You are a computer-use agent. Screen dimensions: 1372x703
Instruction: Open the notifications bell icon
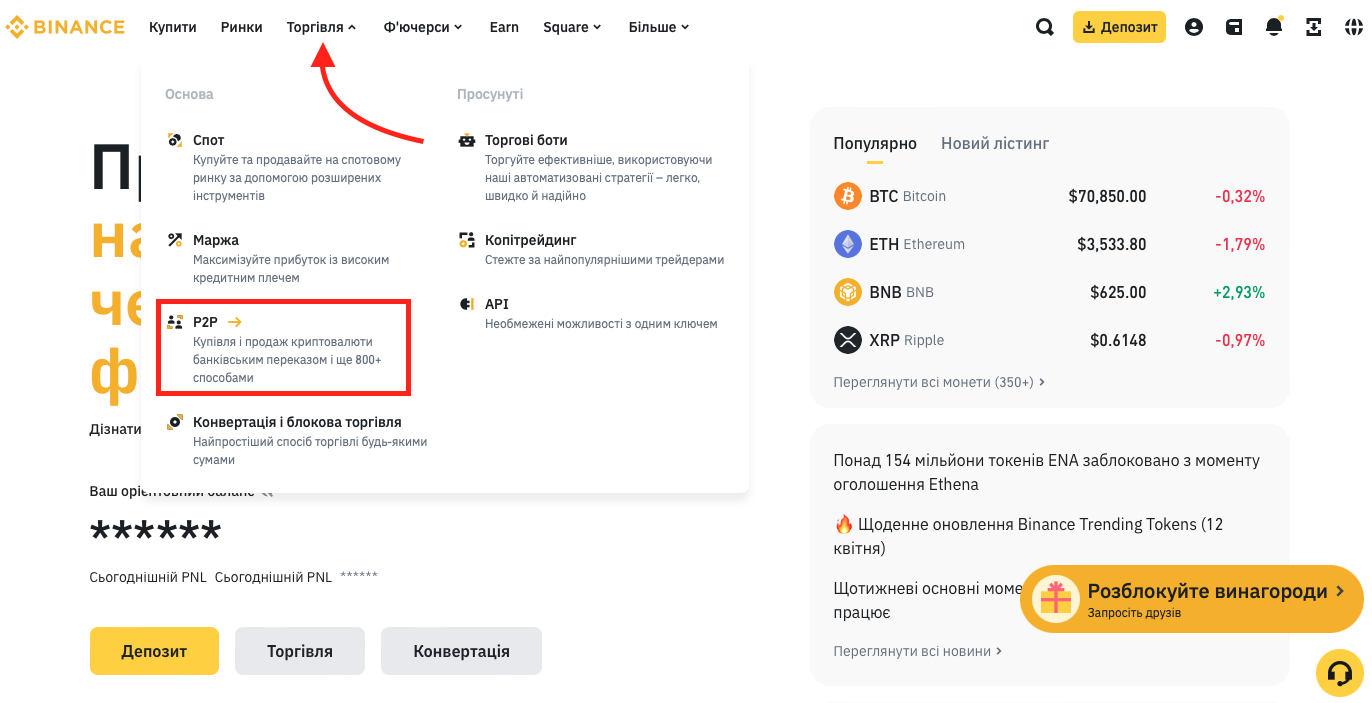1274,27
